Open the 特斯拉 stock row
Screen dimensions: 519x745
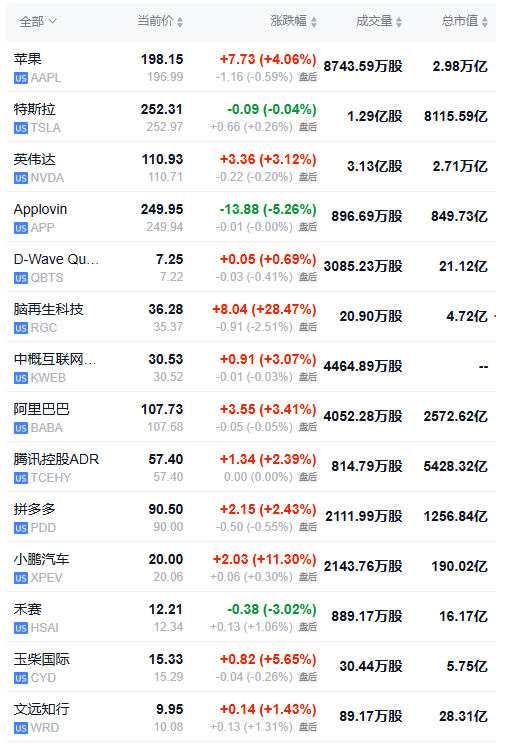tap(251, 117)
